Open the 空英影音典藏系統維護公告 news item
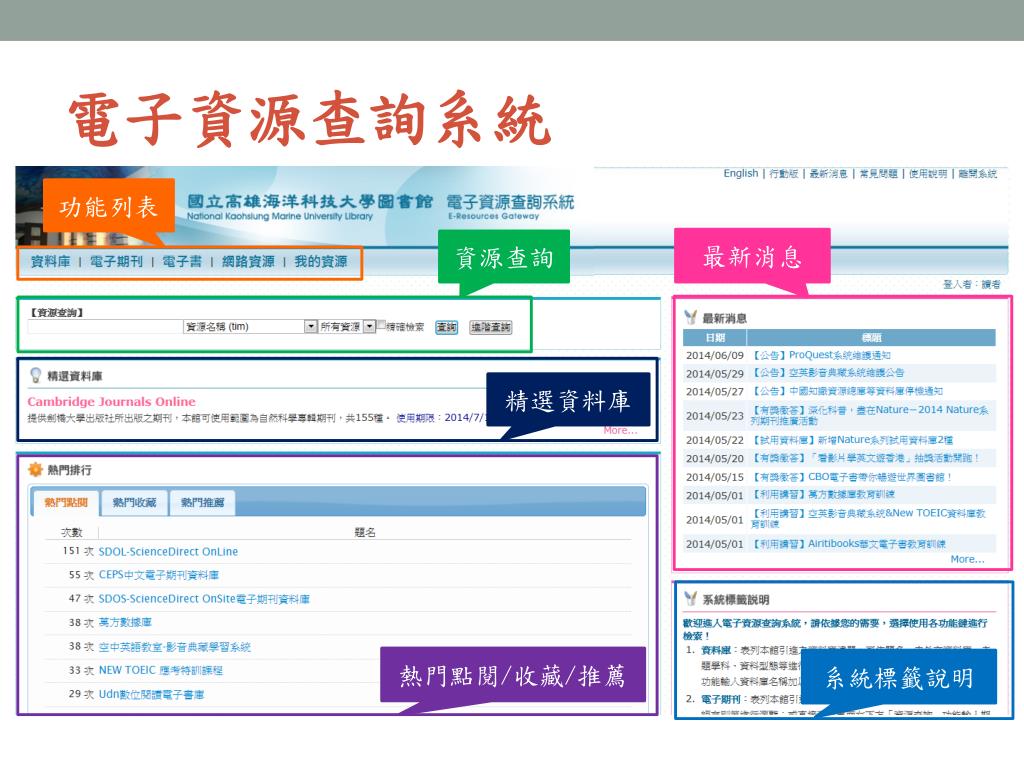 coord(829,373)
